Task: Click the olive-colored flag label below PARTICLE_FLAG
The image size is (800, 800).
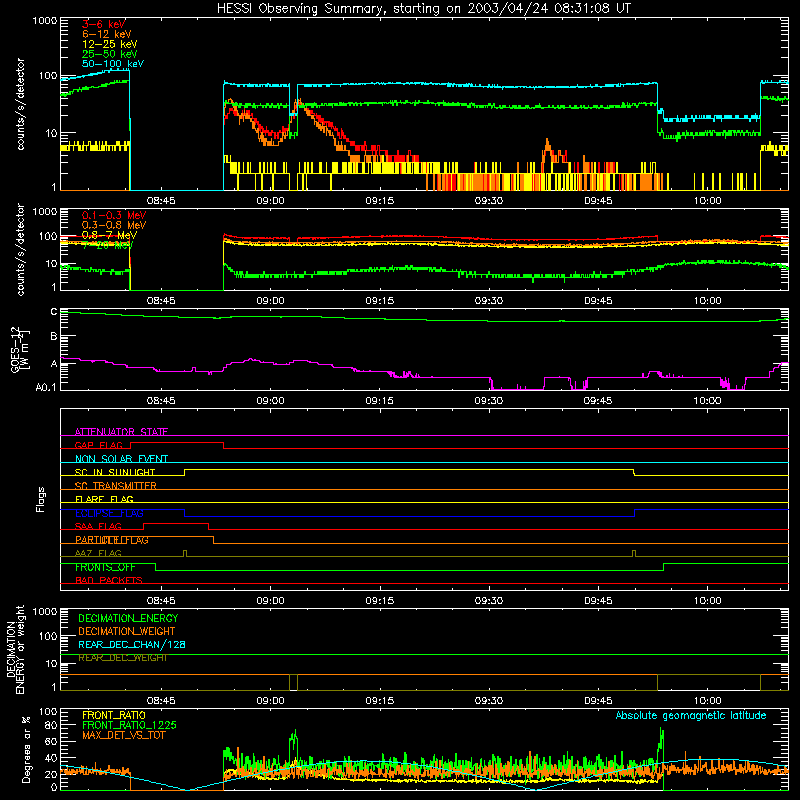Action: (x=98, y=553)
